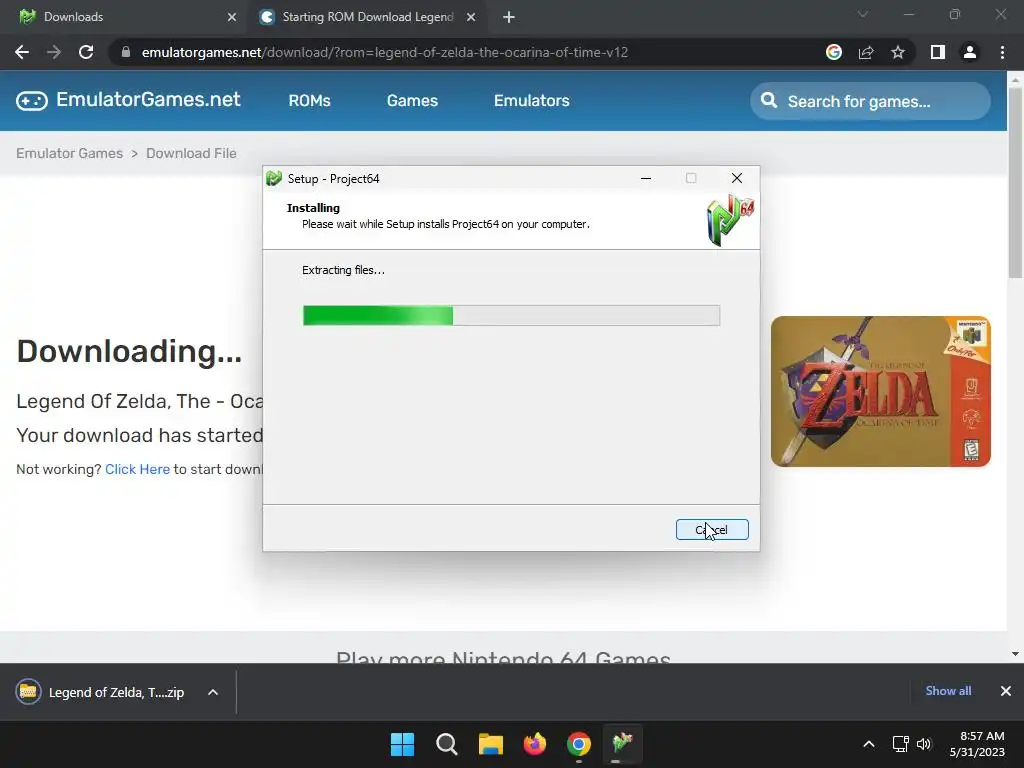Switch to Project64 setup in taskbar

pos(622,744)
